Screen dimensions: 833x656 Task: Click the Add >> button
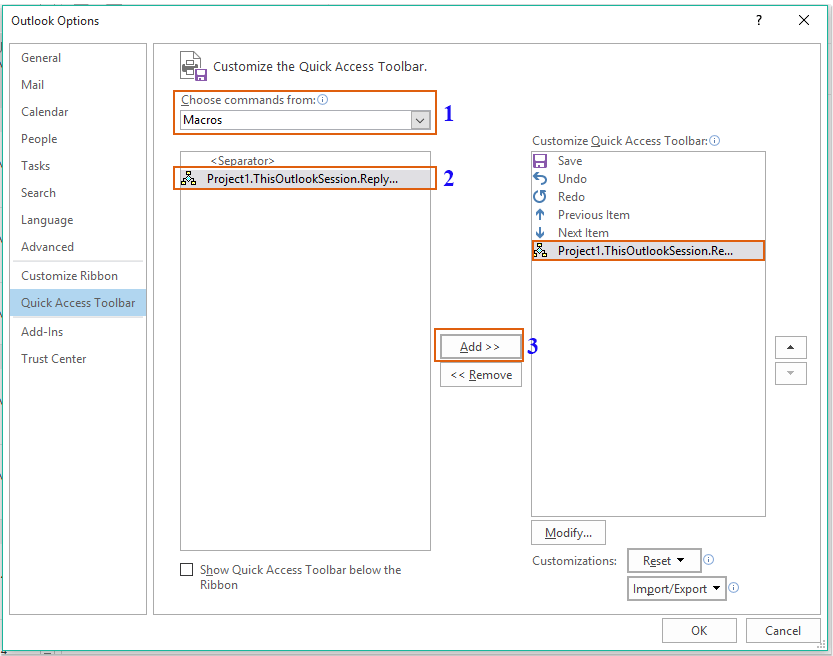(x=480, y=347)
